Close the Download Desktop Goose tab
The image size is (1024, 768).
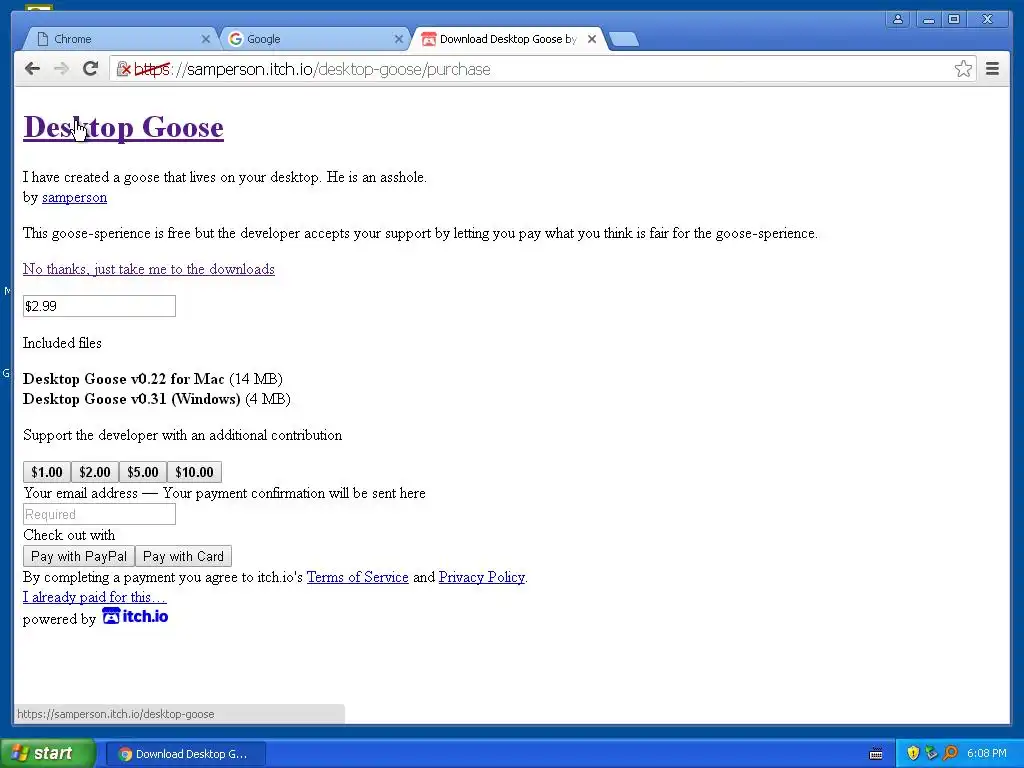(592, 39)
